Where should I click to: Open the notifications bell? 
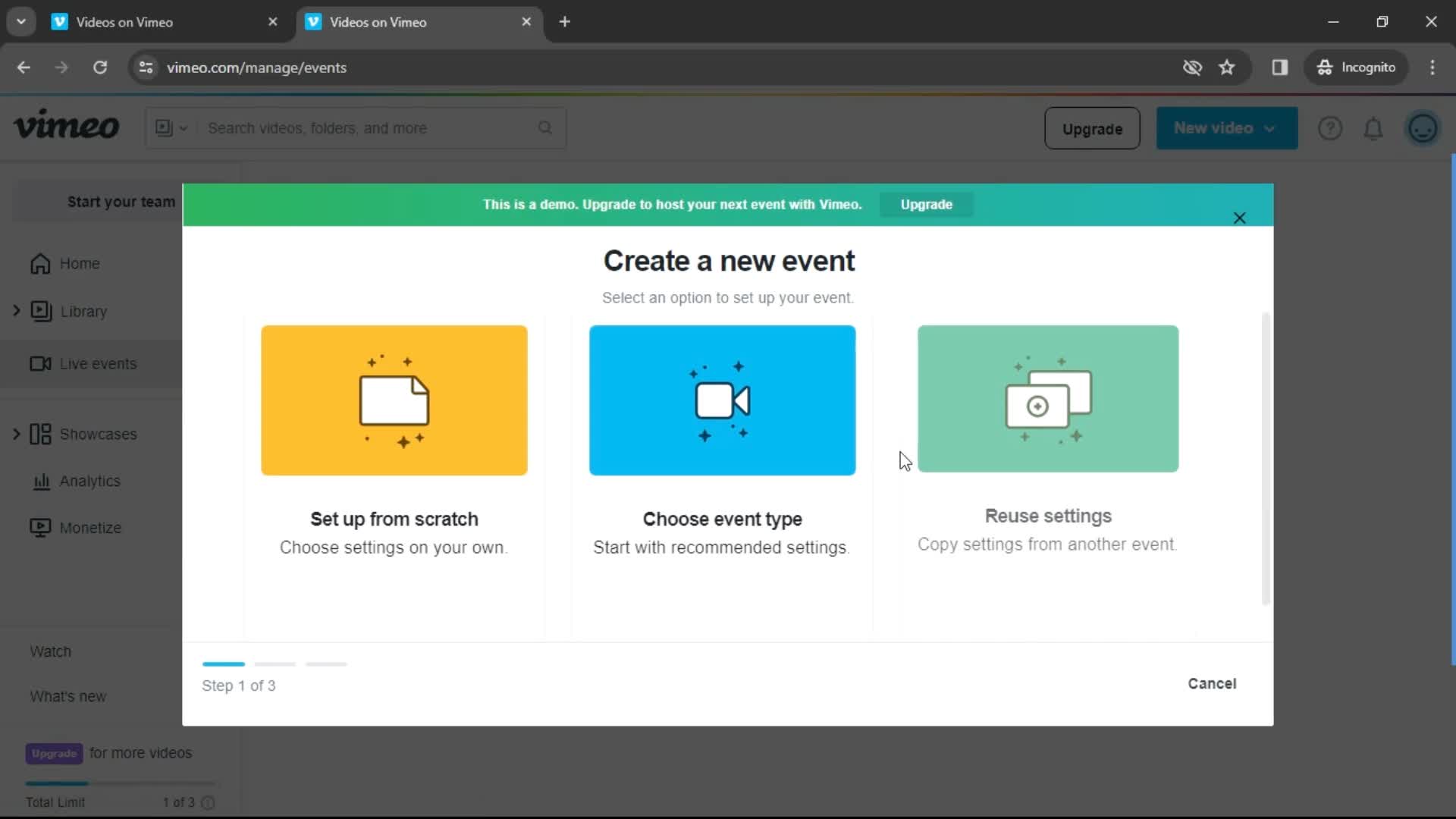[x=1373, y=129]
